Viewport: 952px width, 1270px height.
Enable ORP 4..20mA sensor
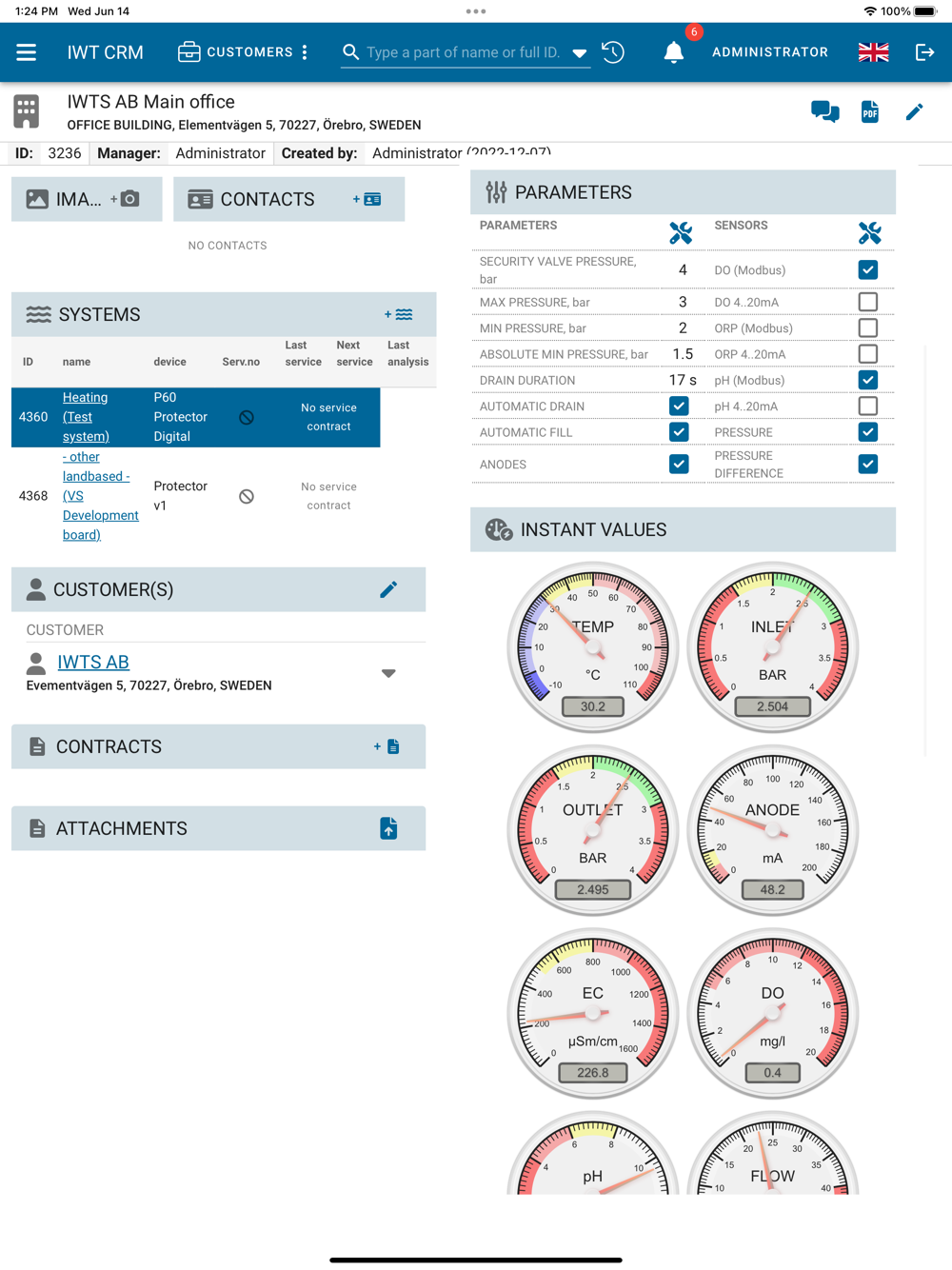(x=868, y=354)
